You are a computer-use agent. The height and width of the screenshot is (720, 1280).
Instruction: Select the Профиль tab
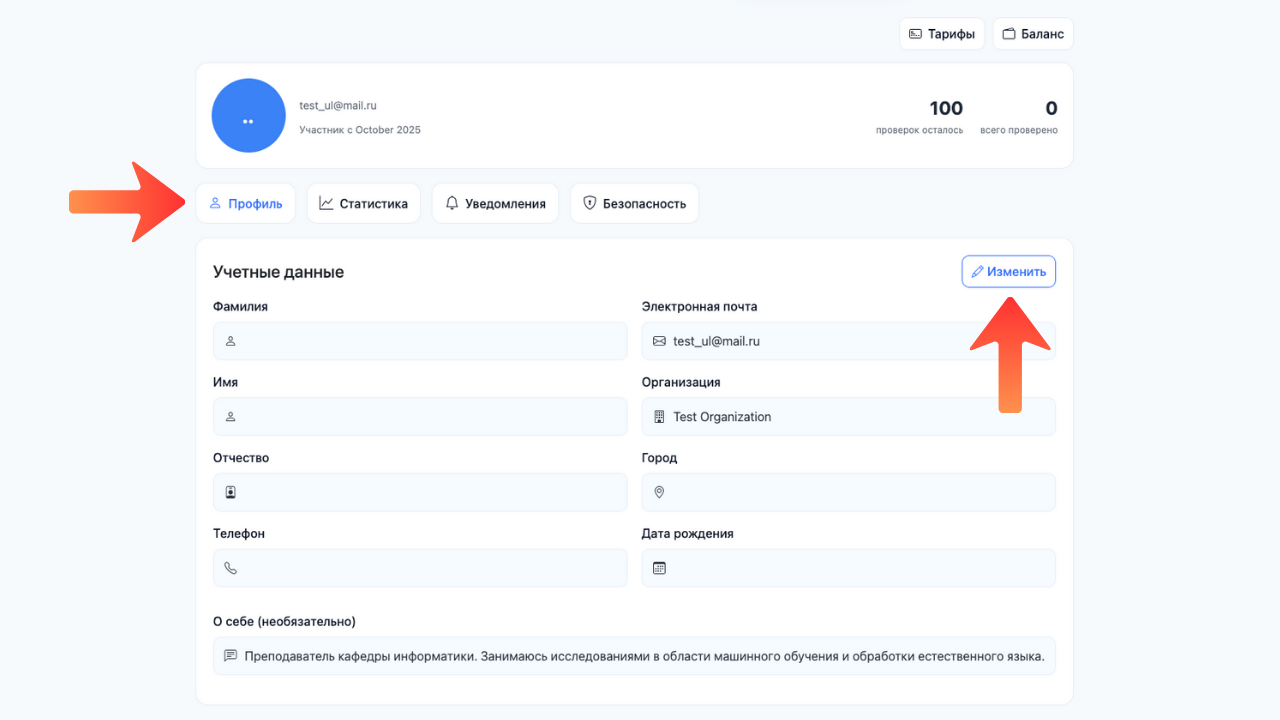[x=245, y=203]
